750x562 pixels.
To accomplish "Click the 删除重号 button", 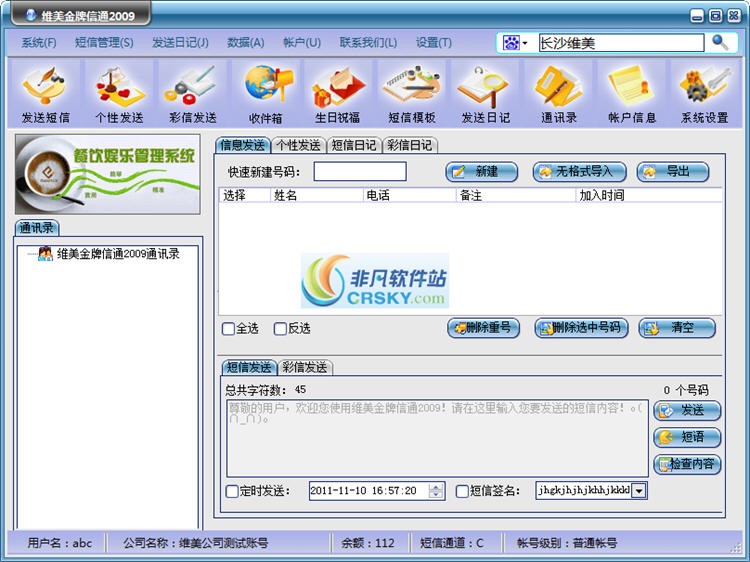I will (484, 328).
